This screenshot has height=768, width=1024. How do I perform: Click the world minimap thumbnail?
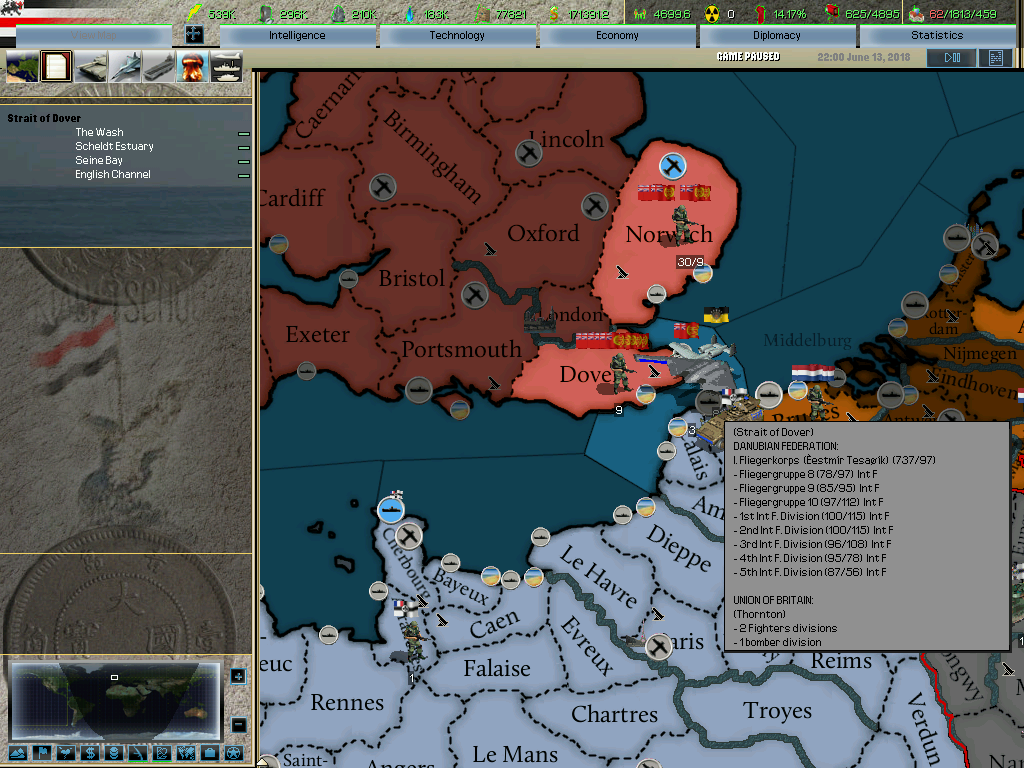click(x=114, y=700)
